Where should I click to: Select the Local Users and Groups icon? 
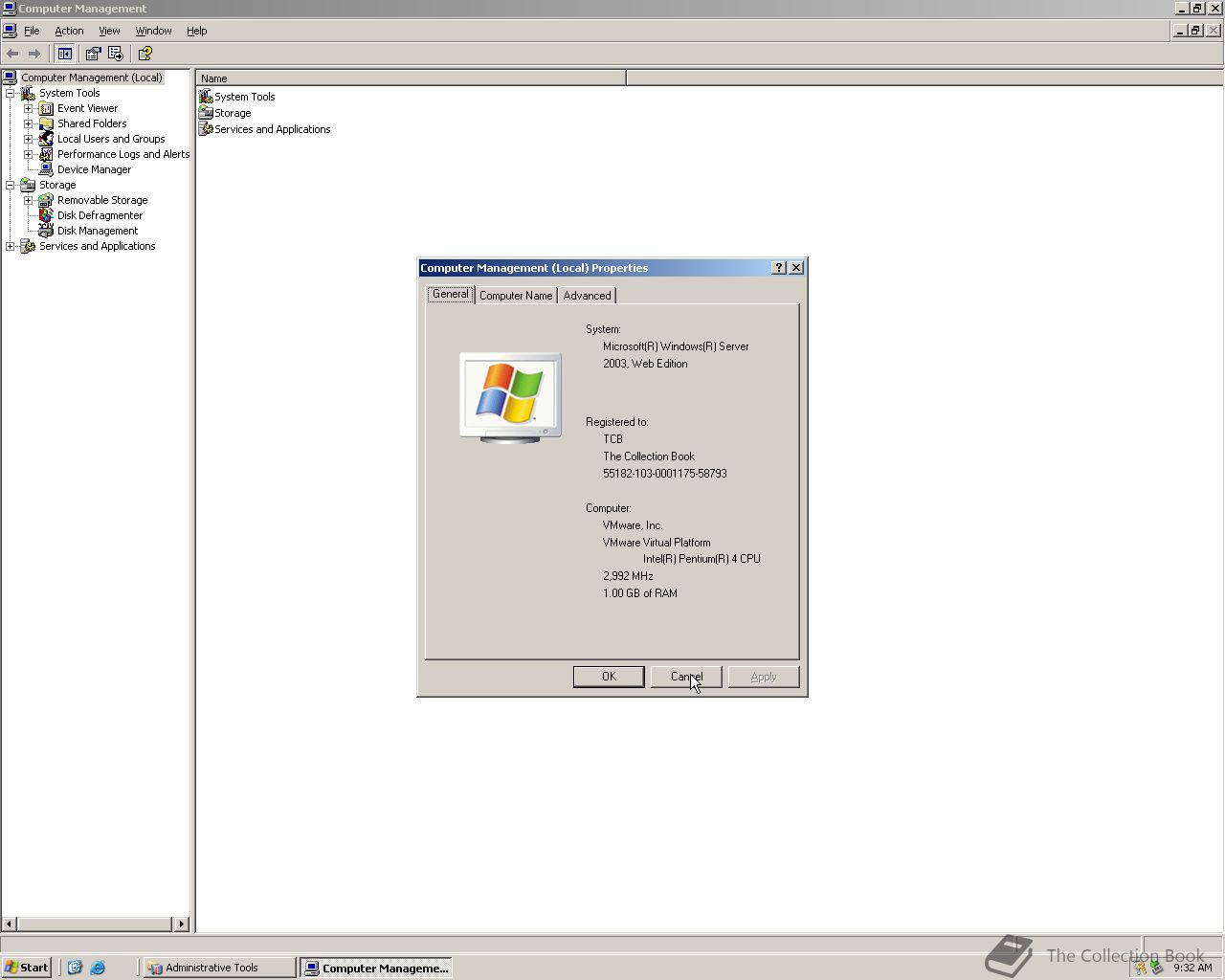pyautogui.click(x=46, y=139)
